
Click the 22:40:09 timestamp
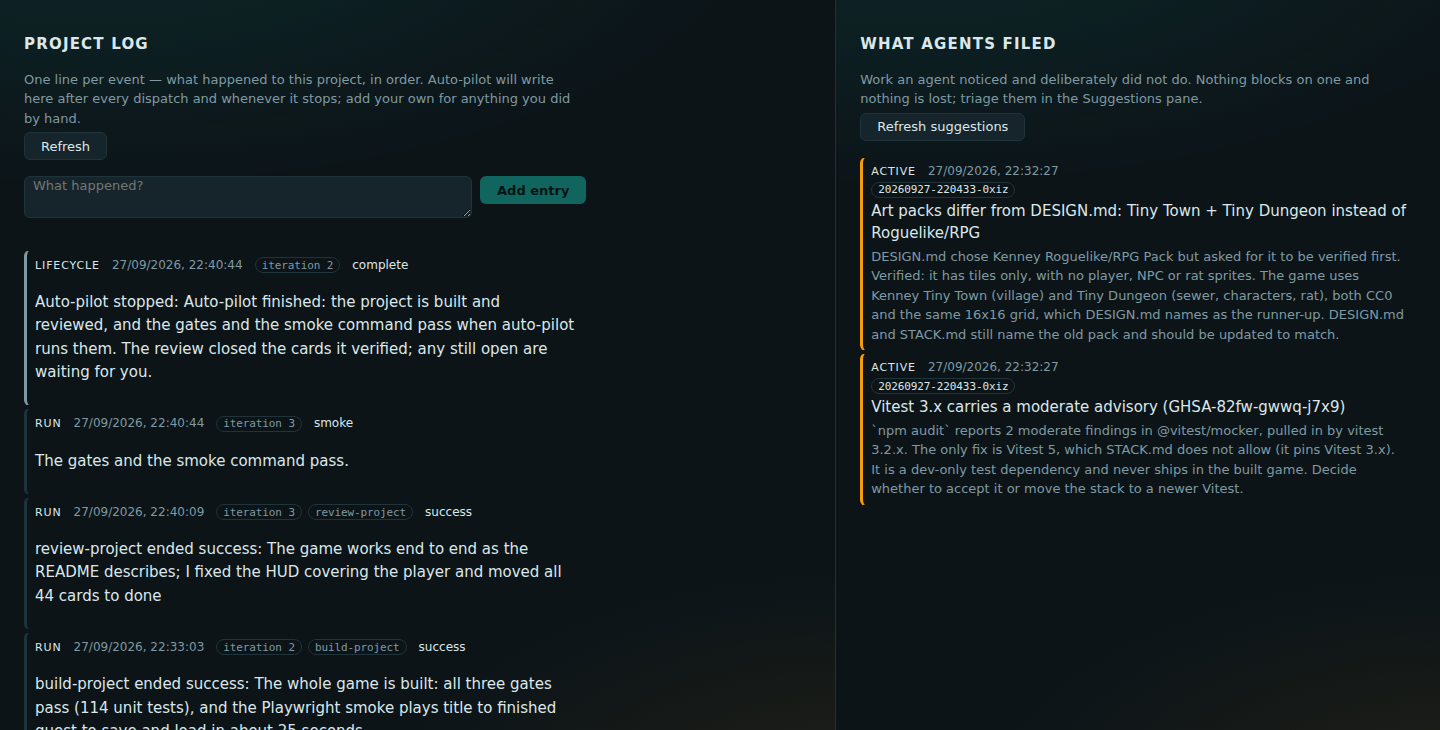(x=139, y=512)
